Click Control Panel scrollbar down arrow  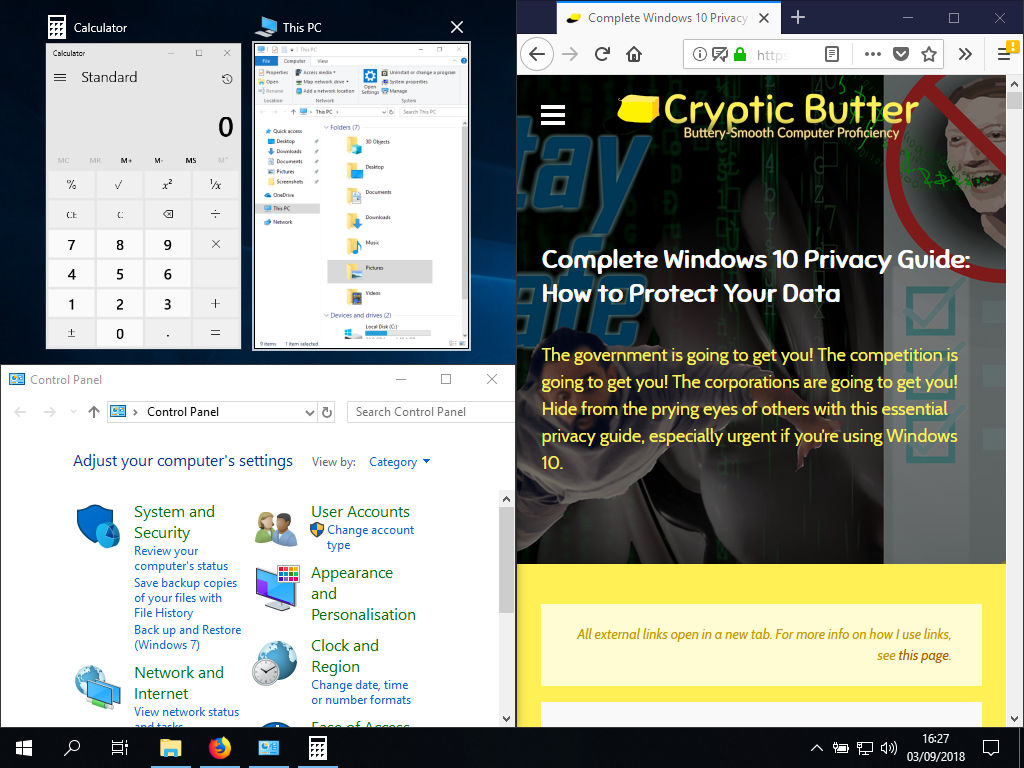tap(506, 718)
